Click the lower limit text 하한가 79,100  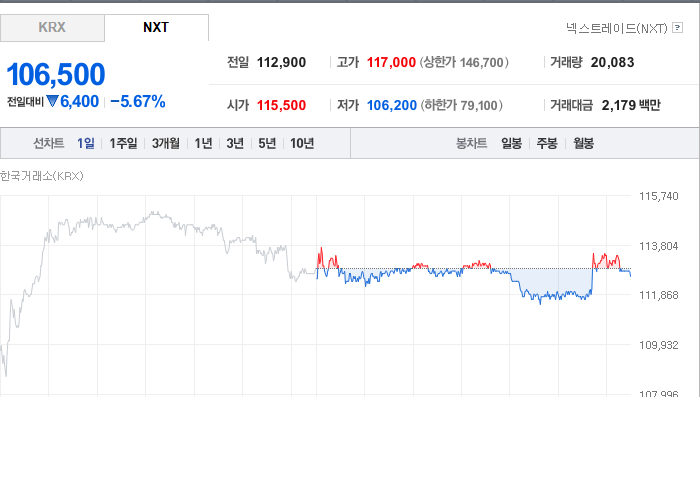pos(462,105)
